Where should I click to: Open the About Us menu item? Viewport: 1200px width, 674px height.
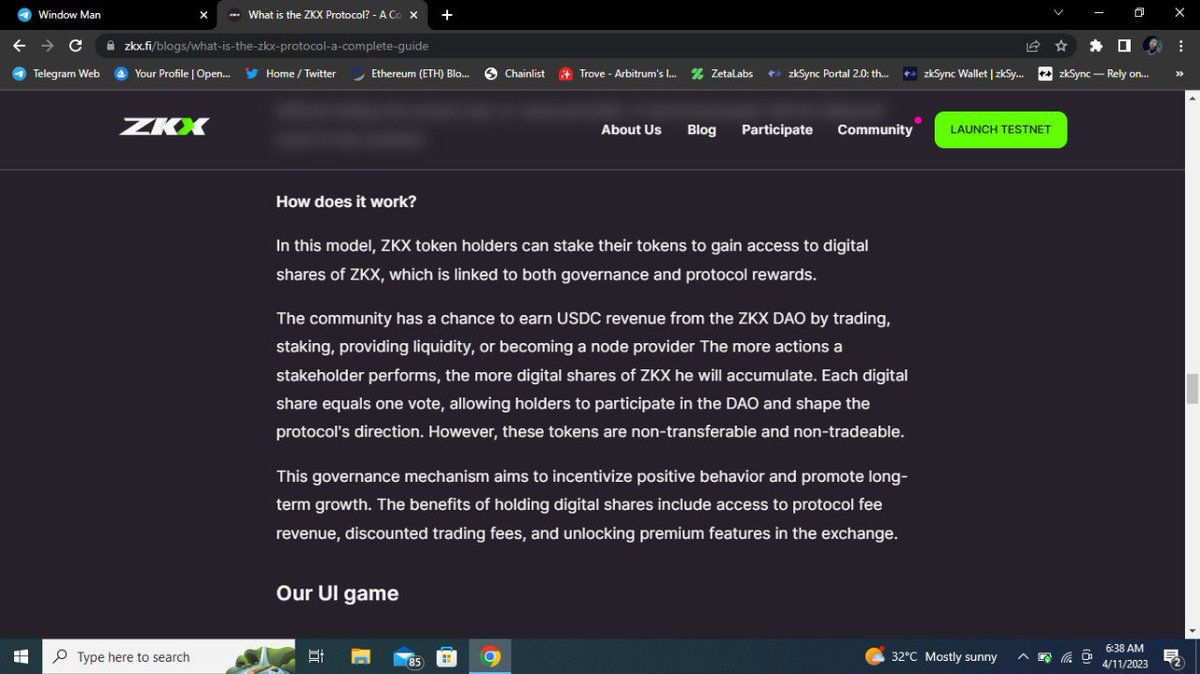pyautogui.click(x=631, y=130)
